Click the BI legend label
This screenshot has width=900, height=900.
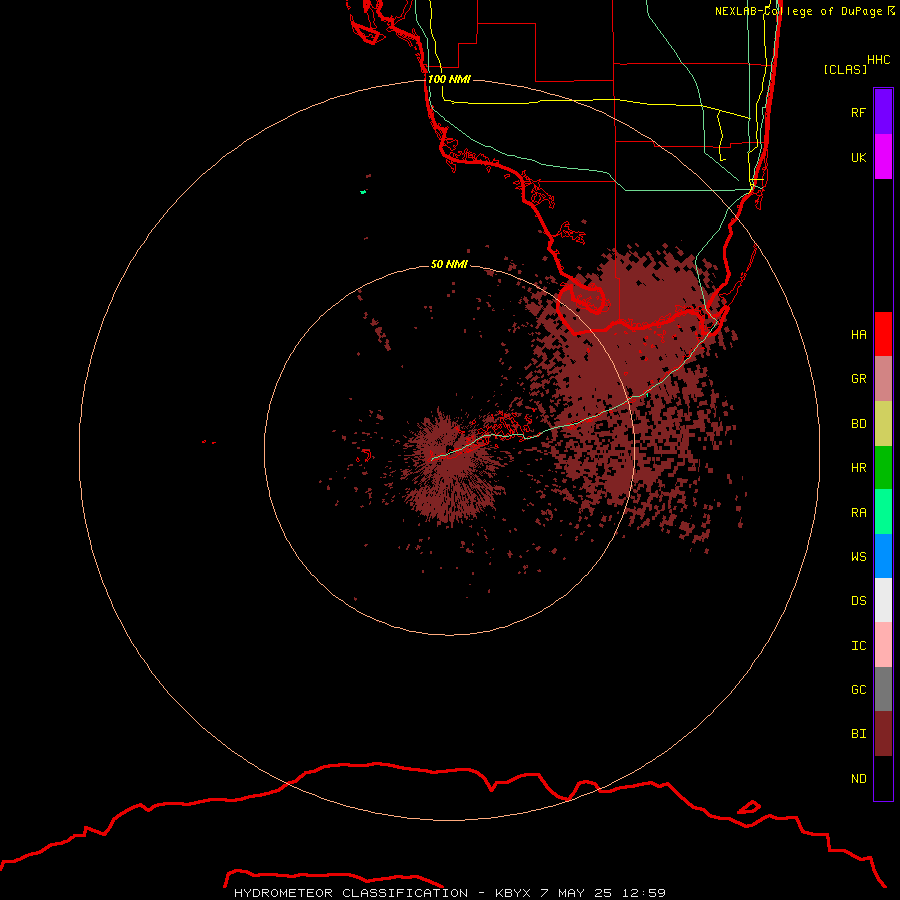[858, 734]
